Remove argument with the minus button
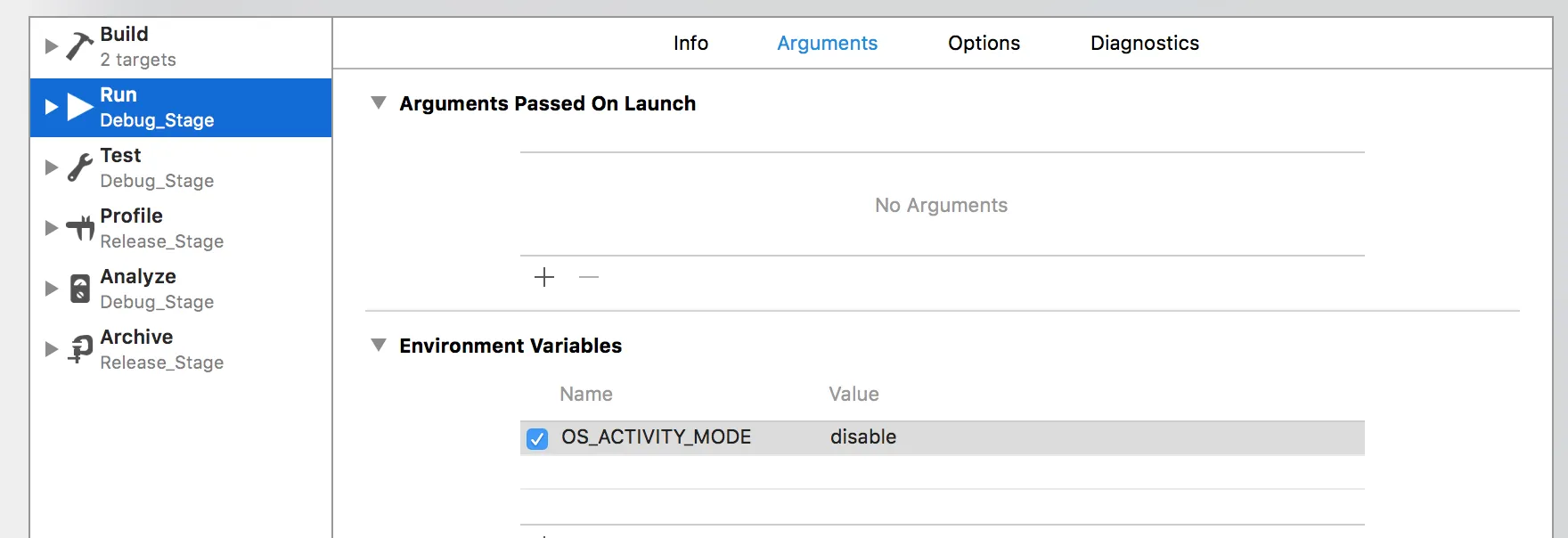Screen dimensions: 1568x538 589,277
